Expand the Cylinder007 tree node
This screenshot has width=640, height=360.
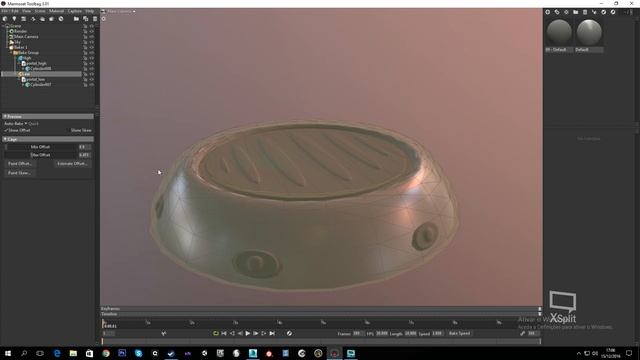(23, 84)
